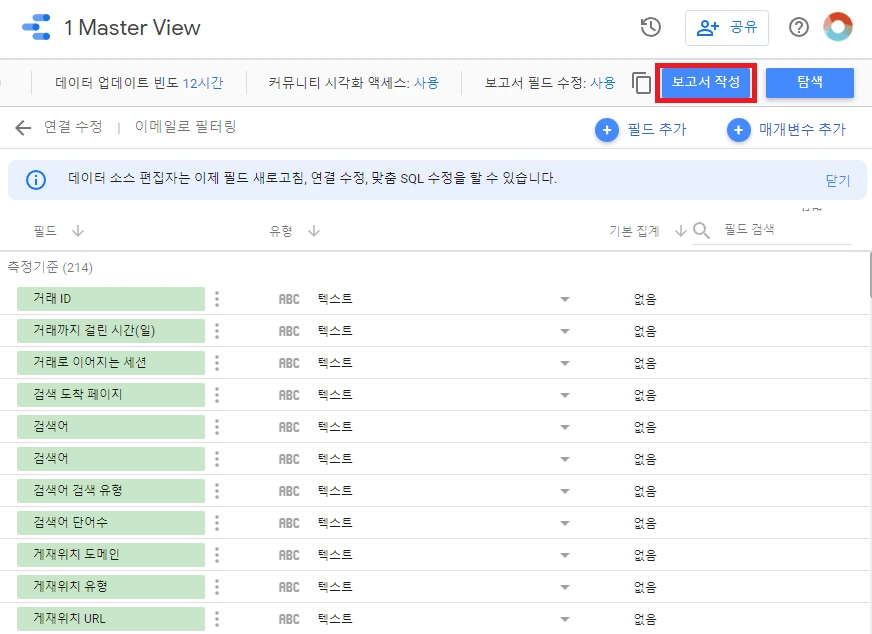The height and width of the screenshot is (634, 872).
Task: Click the info icon in the notification banner
Action: 38,180
